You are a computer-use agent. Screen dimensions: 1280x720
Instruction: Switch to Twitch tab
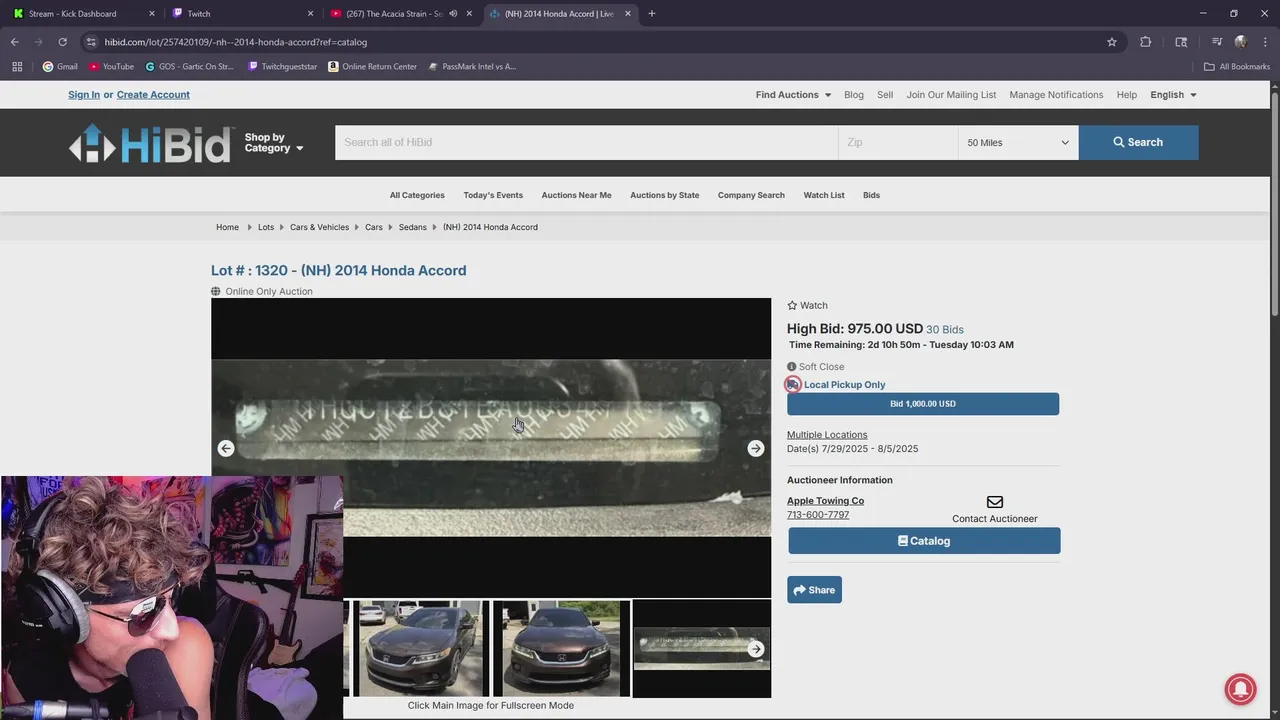[x=241, y=14]
